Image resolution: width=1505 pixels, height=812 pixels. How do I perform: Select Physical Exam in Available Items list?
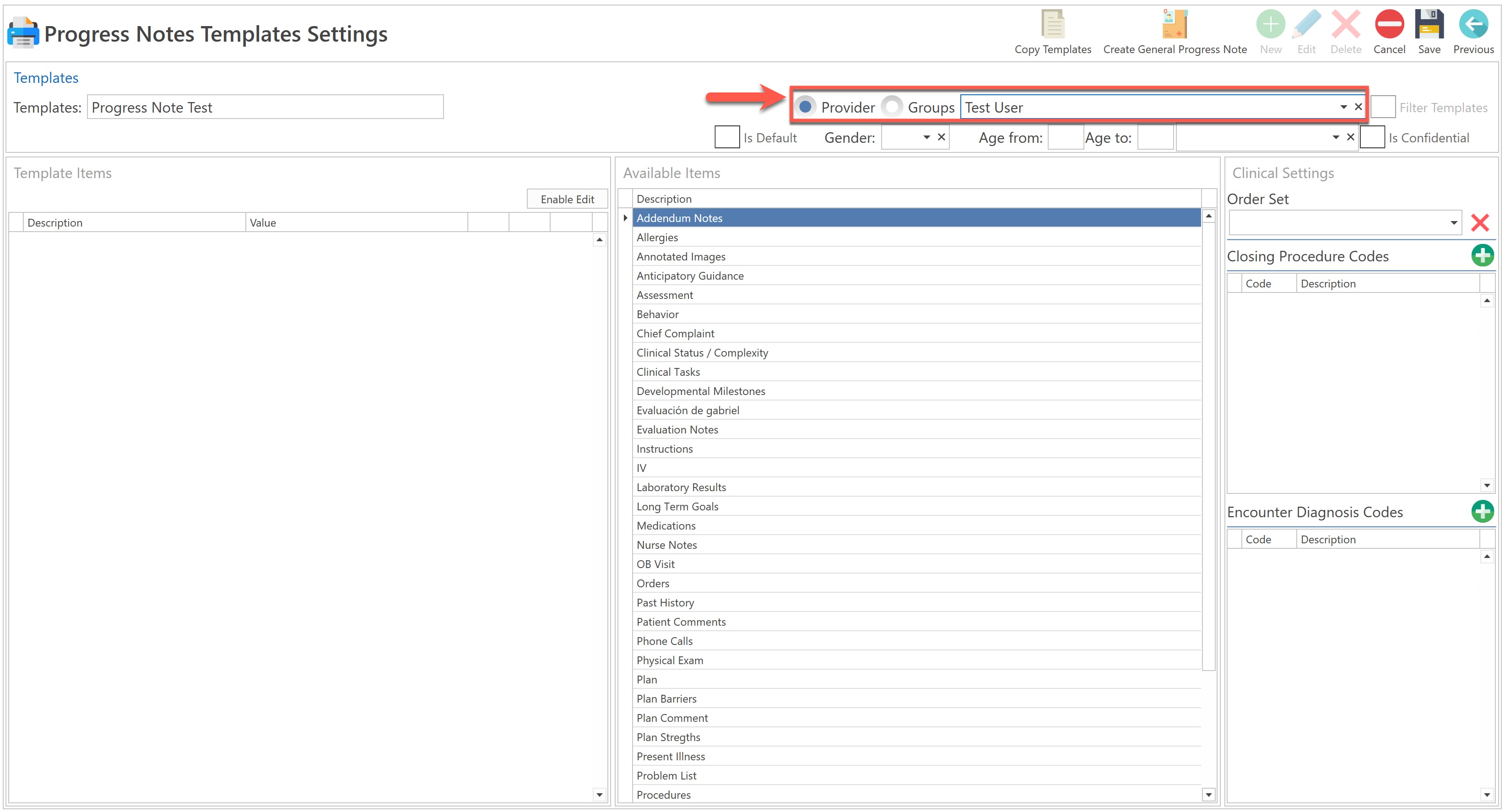[670, 660]
